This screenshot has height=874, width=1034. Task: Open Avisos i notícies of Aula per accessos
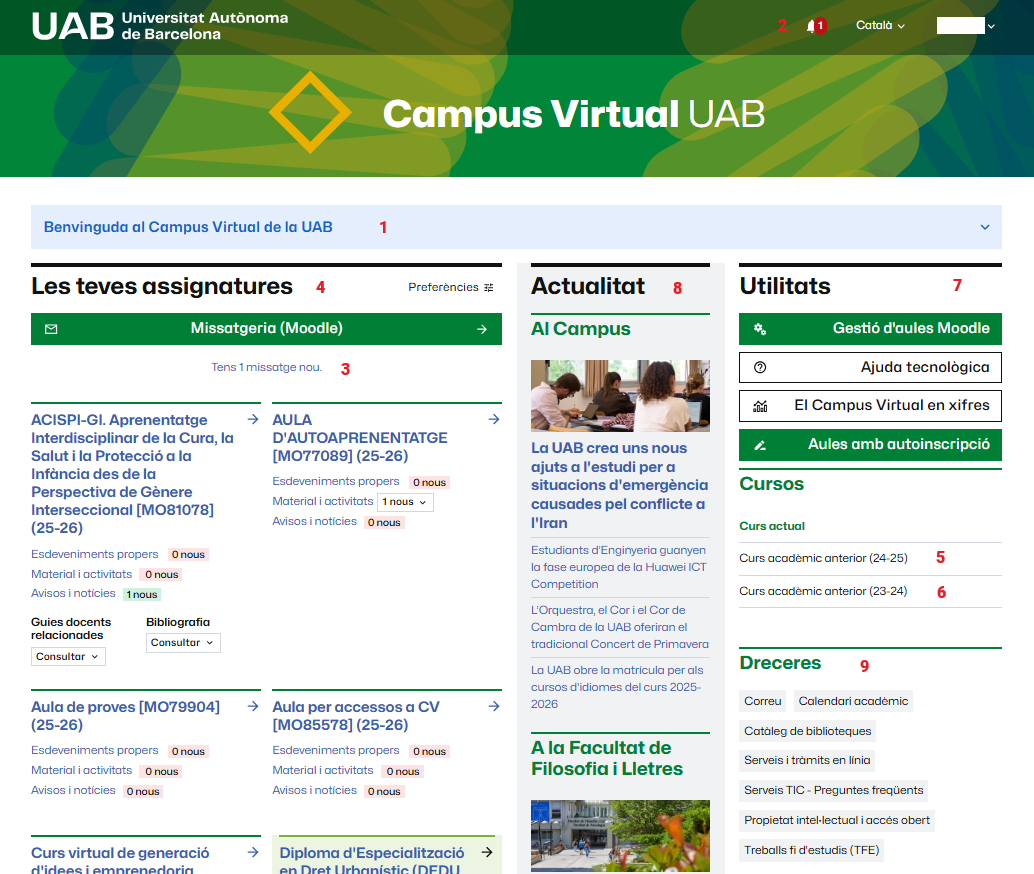(315, 790)
